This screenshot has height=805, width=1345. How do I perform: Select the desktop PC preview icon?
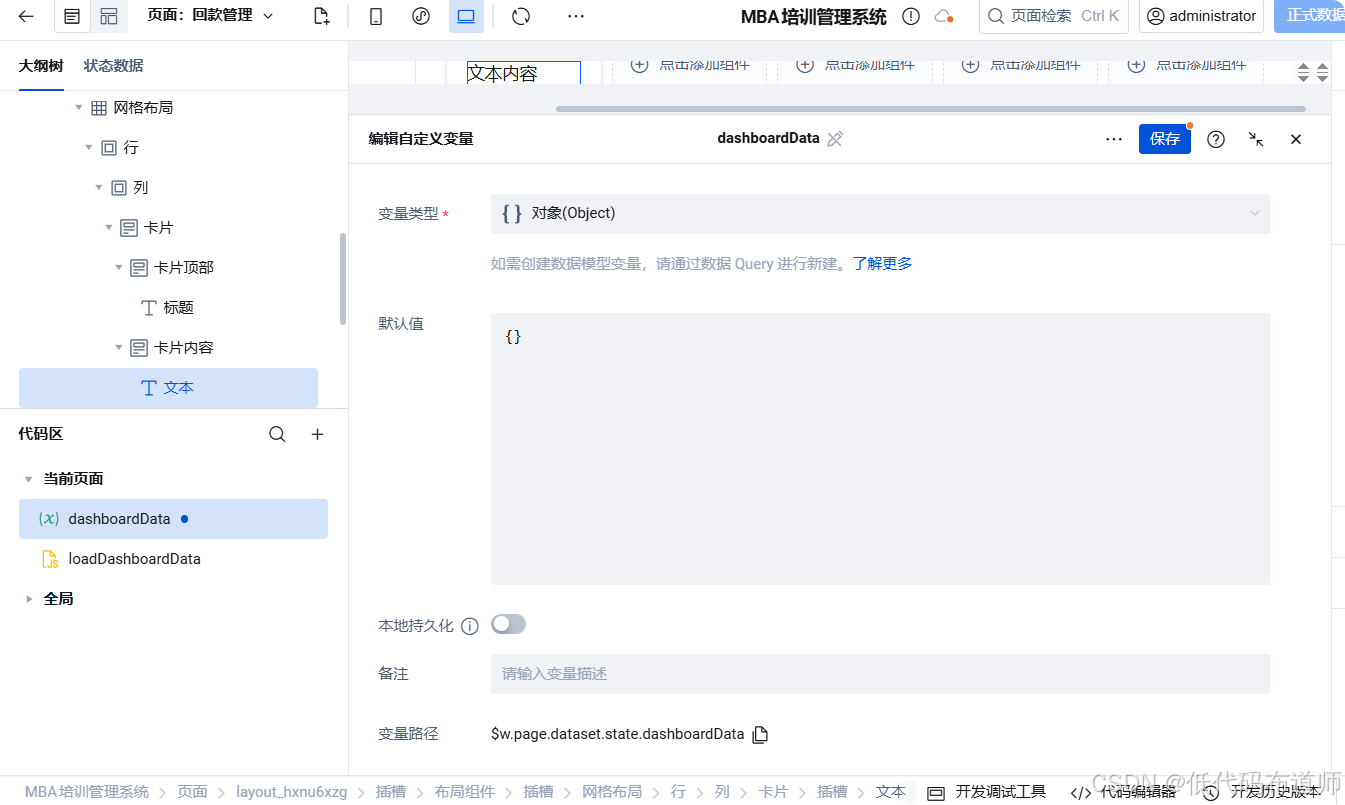click(x=466, y=16)
